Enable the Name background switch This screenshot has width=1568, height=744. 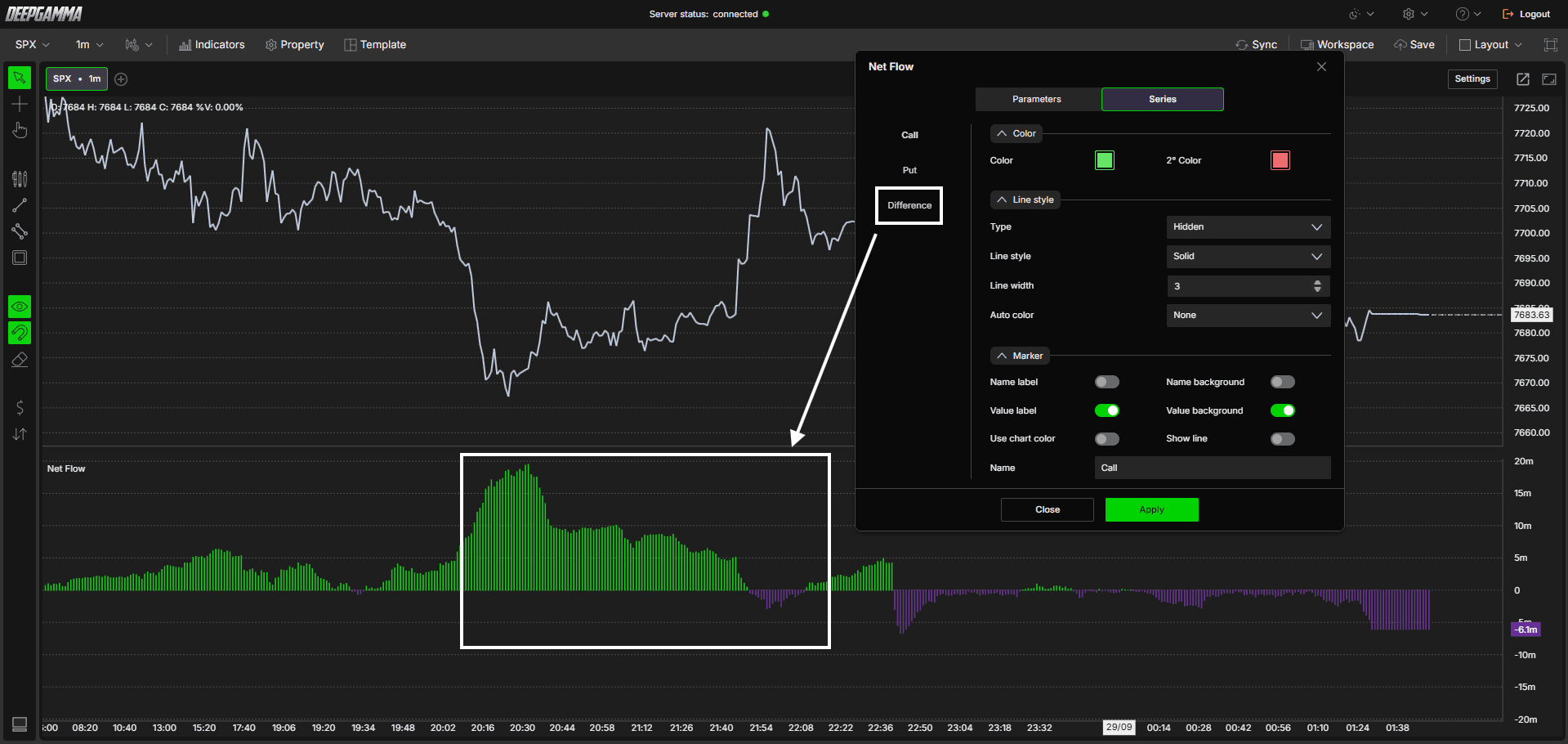1283,382
